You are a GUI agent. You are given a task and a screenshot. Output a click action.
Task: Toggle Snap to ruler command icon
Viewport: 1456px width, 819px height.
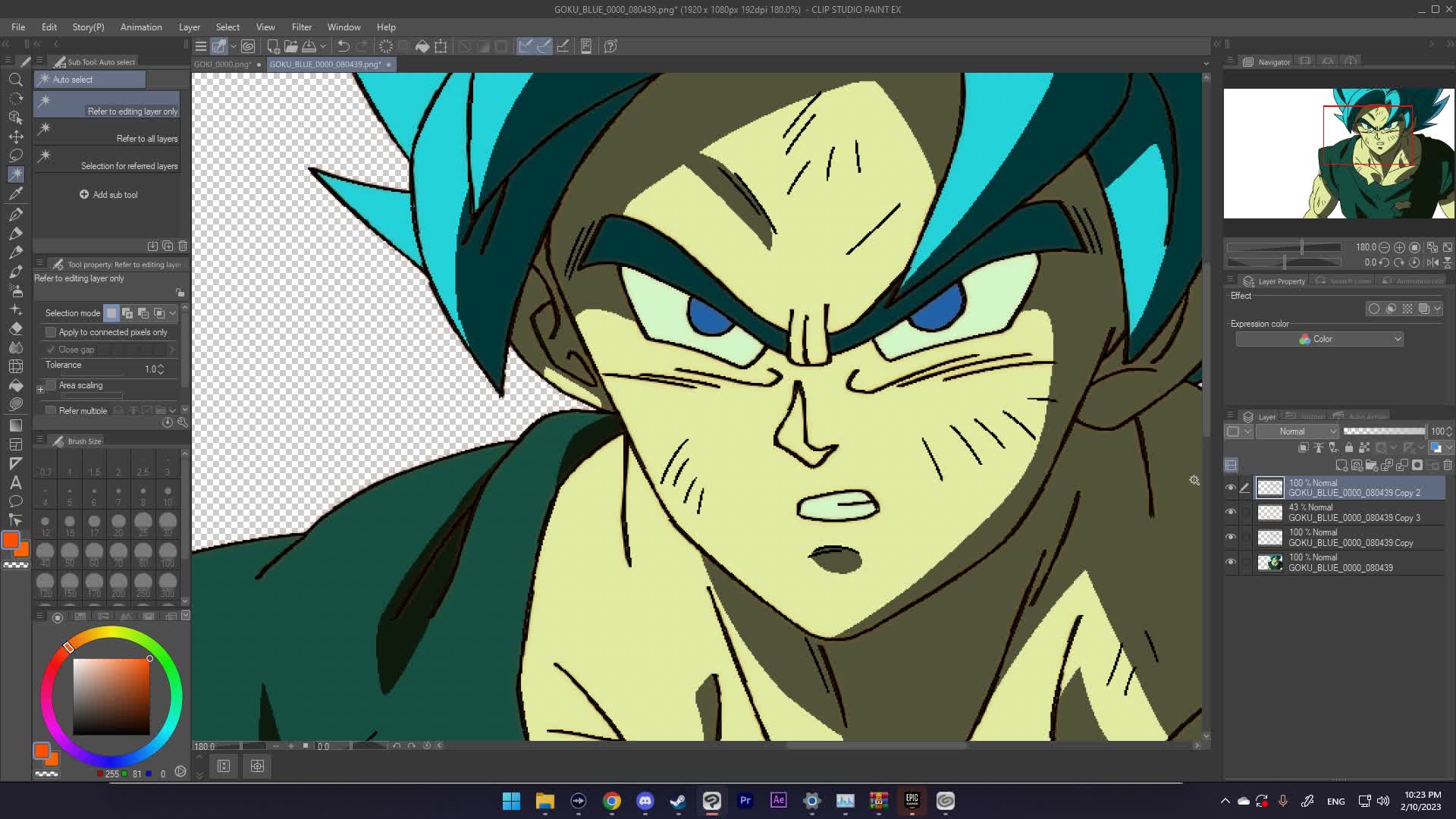click(526, 46)
